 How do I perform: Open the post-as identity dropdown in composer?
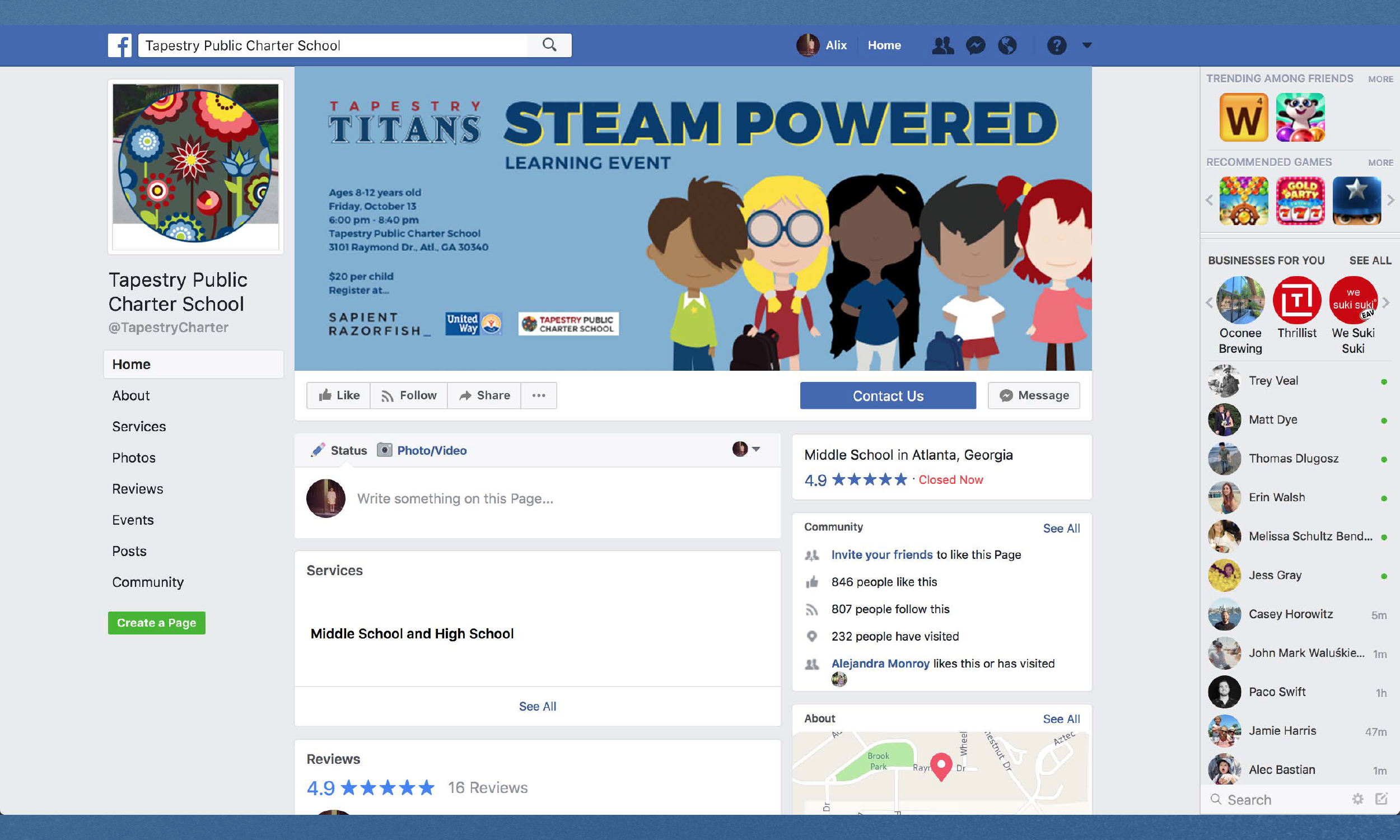(x=746, y=450)
